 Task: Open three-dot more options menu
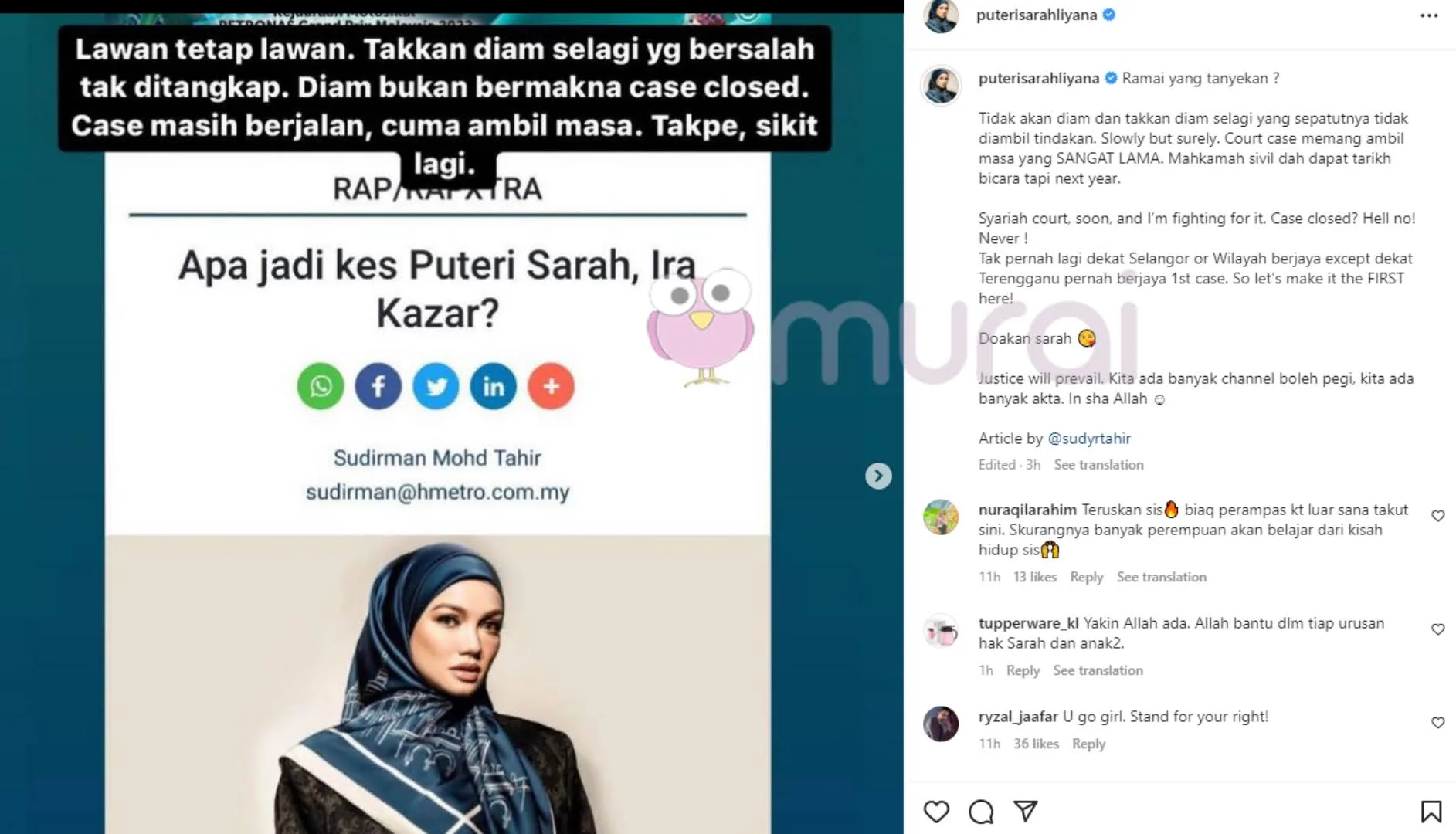(1429, 15)
